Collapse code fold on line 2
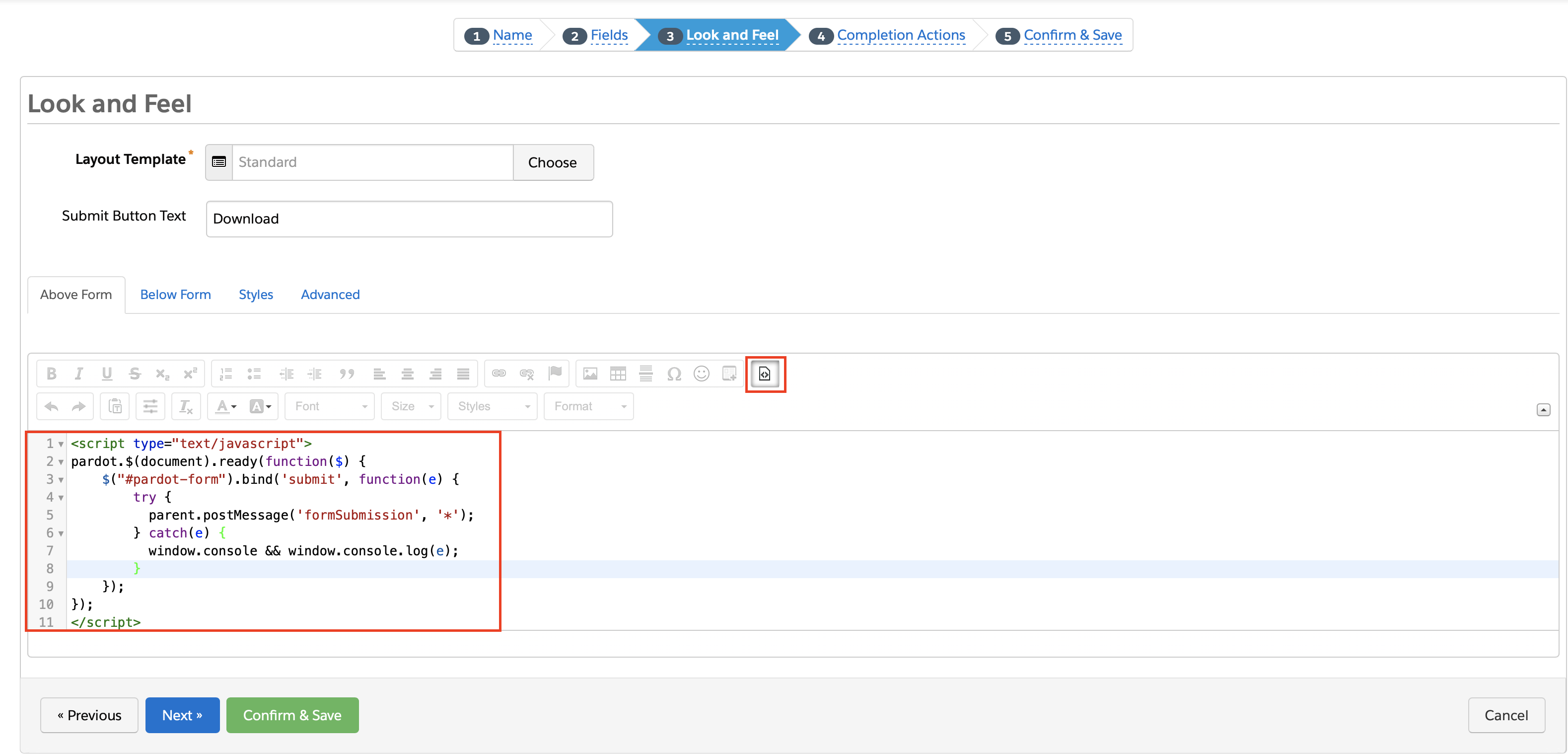1568x754 pixels. [x=61, y=462]
